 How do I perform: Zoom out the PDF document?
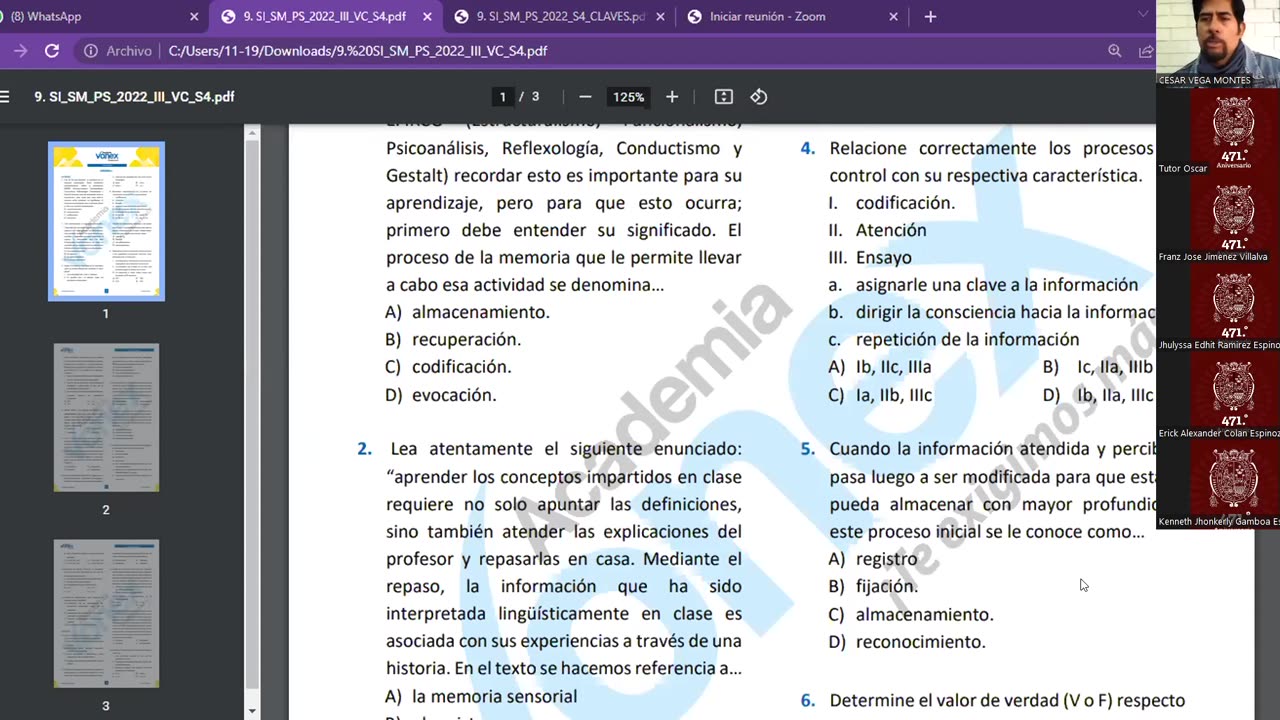(585, 97)
